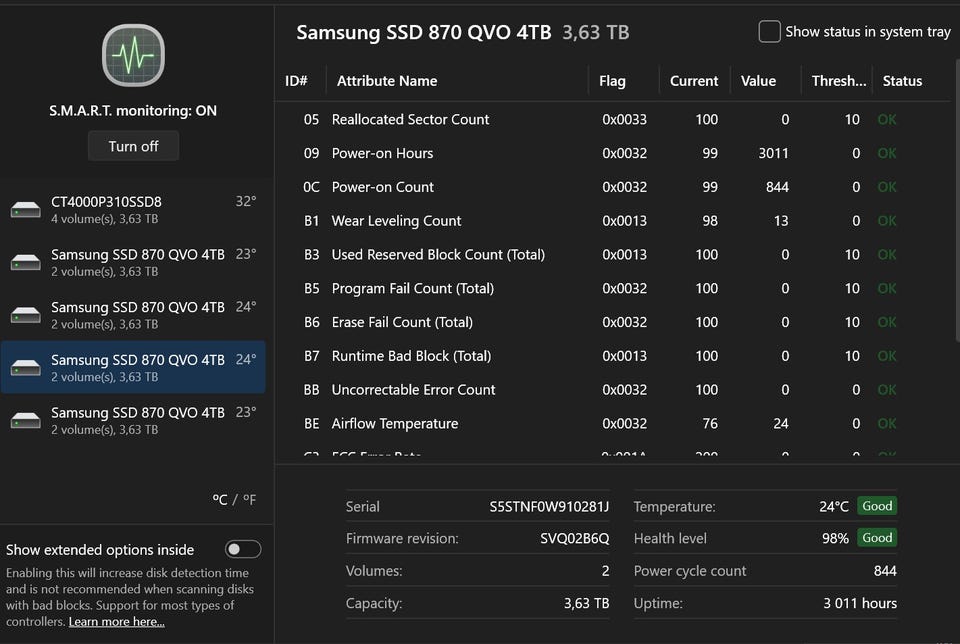Click the Thresh... column header
The image size is (960, 644).
click(838, 81)
